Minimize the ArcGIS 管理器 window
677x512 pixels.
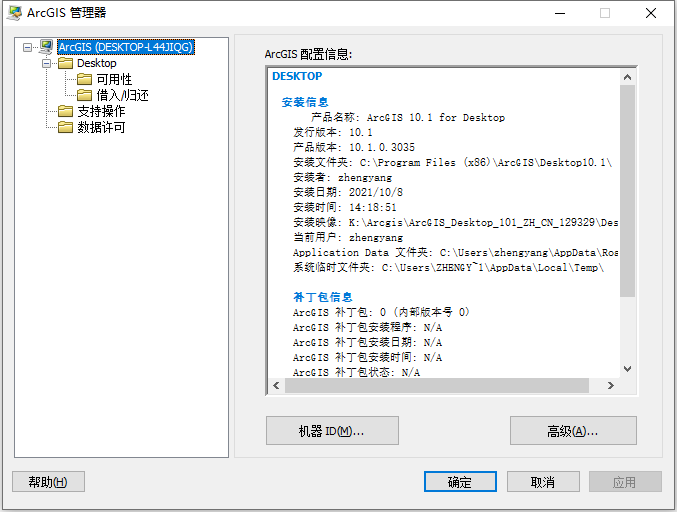point(560,13)
